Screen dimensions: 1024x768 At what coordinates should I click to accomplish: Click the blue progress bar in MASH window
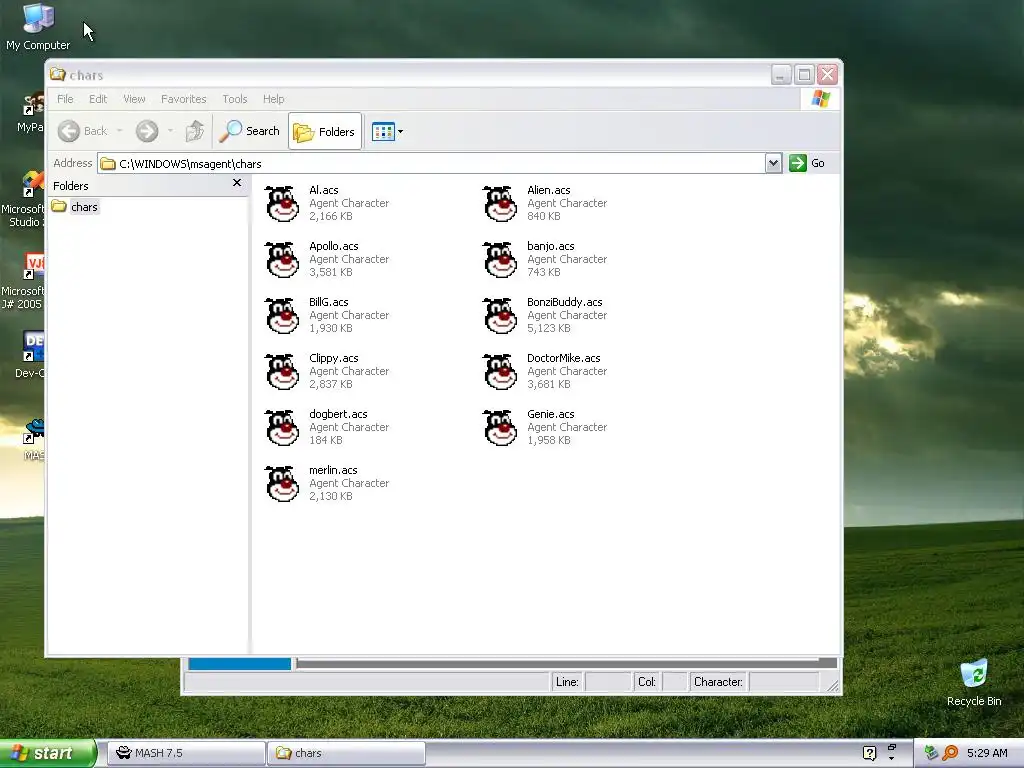click(x=240, y=664)
